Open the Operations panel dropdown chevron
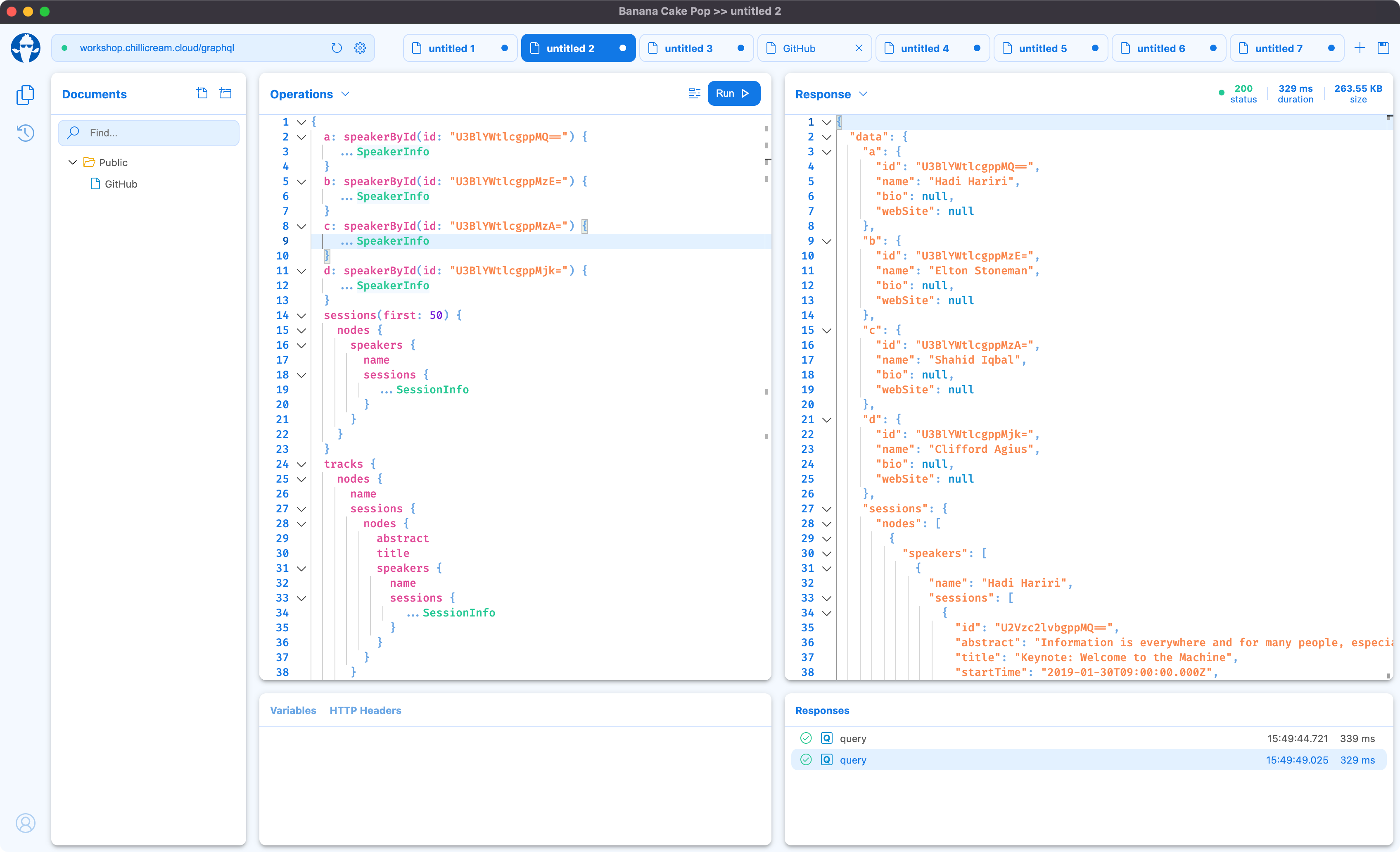The height and width of the screenshot is (852, 1400). click(345, 94)
